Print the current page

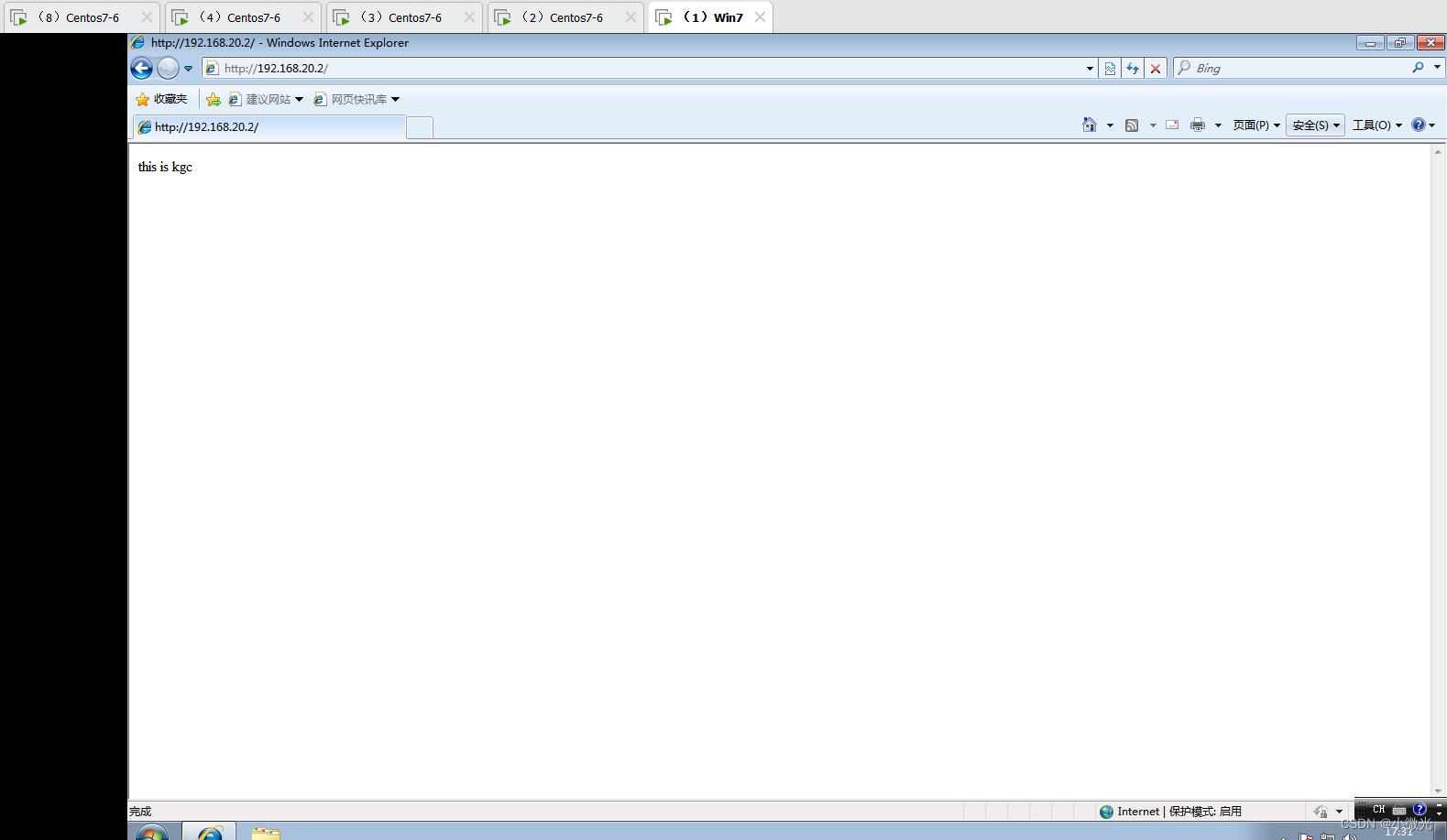1198,125
